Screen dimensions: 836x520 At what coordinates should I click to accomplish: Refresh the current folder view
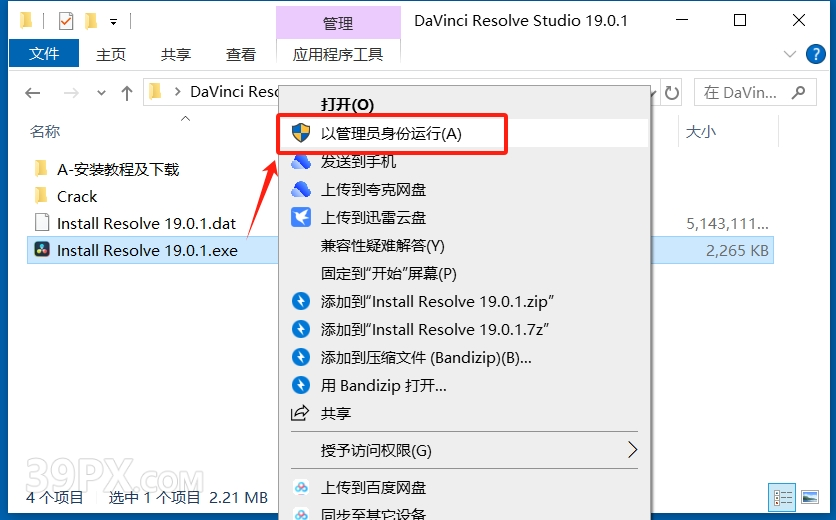point(672,93)
